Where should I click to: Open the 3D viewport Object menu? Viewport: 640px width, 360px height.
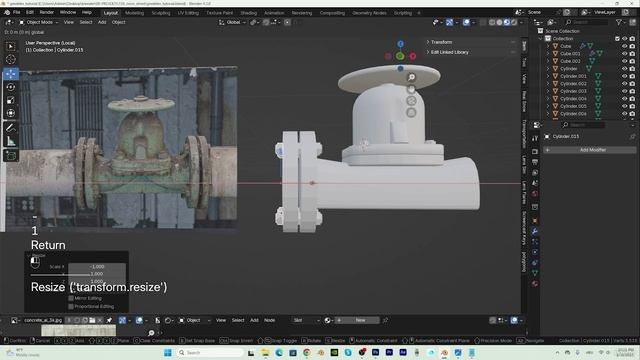coord(118,22)
